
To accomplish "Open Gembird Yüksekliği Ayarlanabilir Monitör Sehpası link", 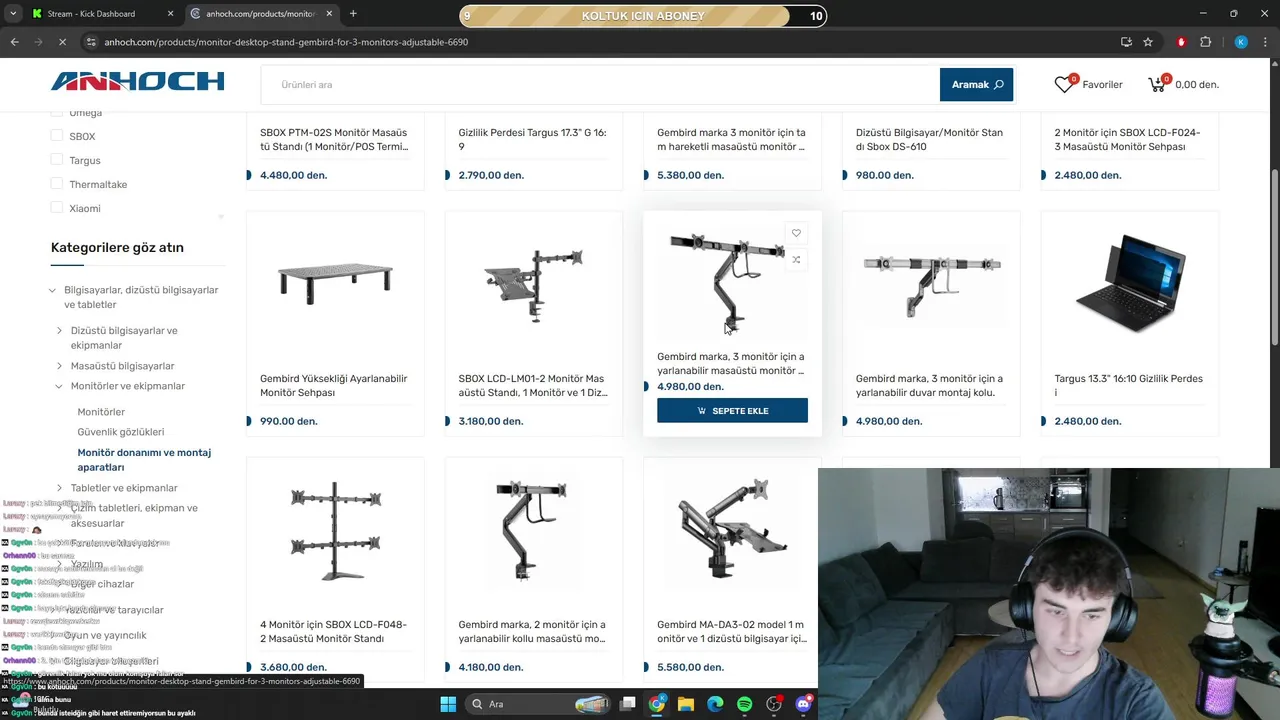I will click(x=334, y=386).
